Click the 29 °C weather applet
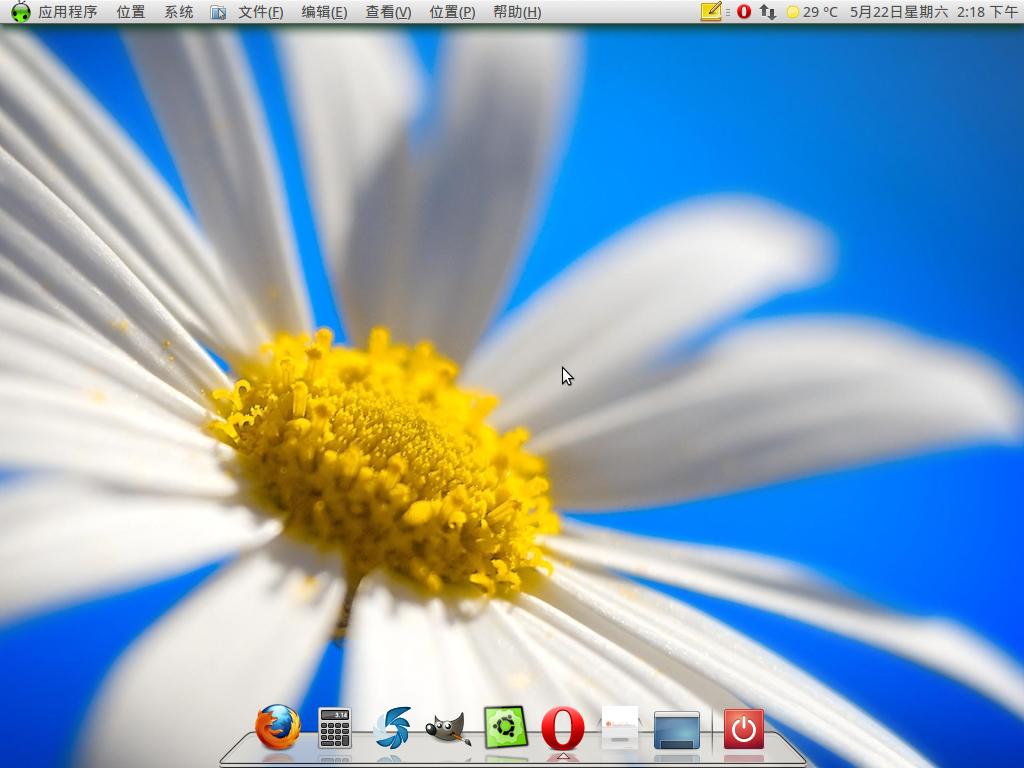 tap(812, 12)
